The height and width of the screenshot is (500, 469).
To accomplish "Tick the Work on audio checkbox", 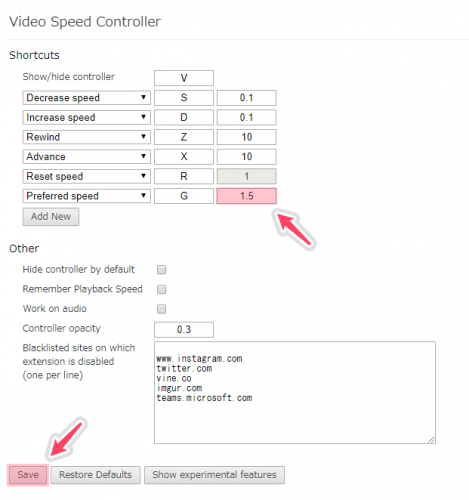I will (x=162, y=309).
